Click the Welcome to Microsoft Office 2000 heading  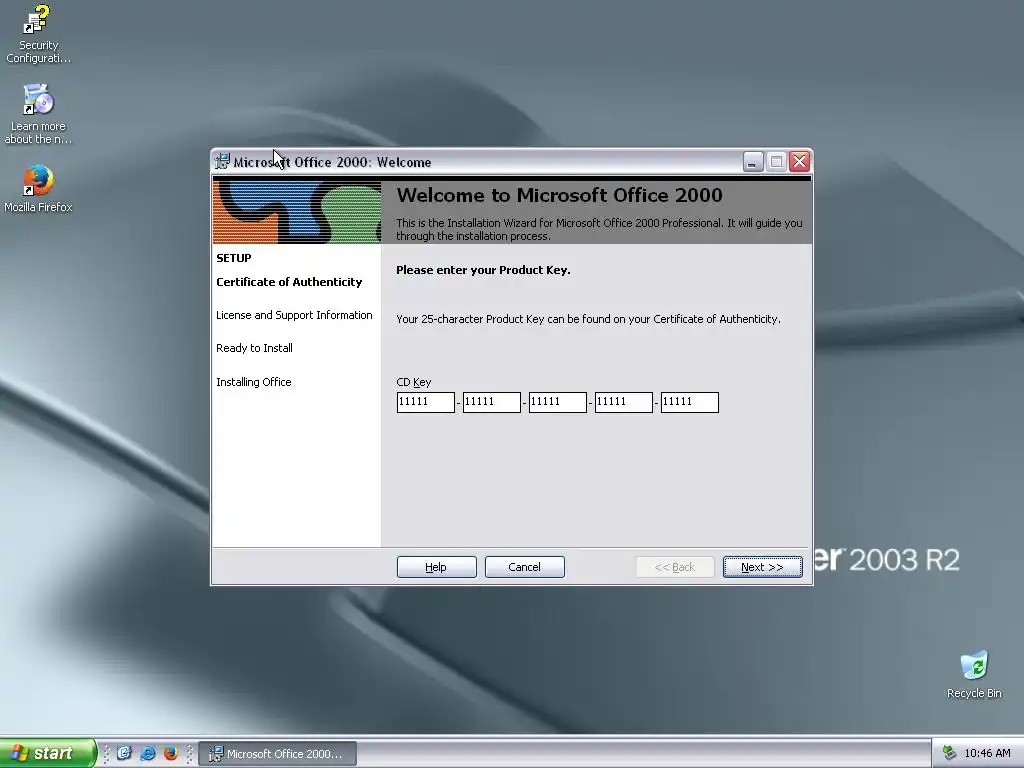[x=559, y=195]
